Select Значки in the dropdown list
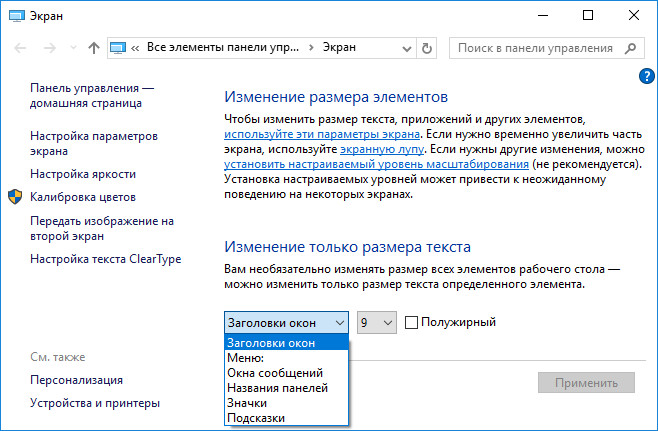This screenshot has height=431, width=658. [x=286, y=403]
